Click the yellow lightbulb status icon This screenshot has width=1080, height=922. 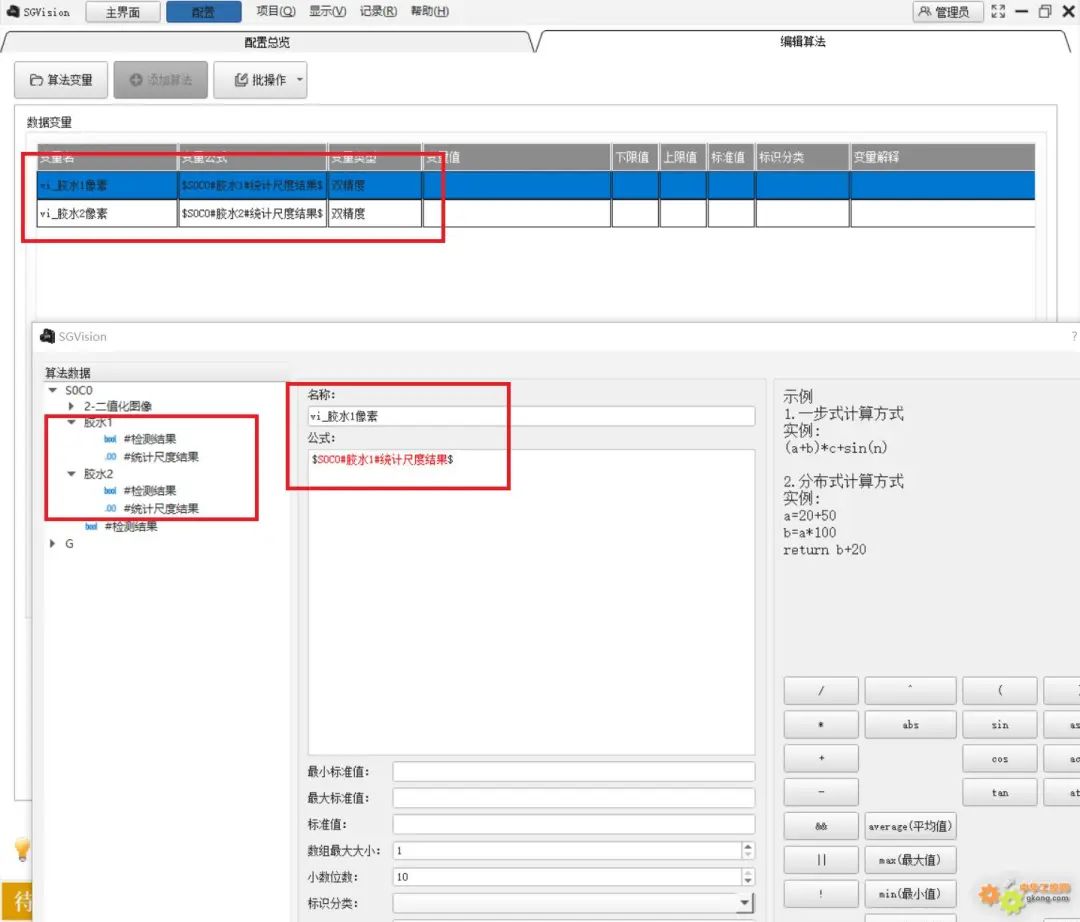(x=21, y=849)
